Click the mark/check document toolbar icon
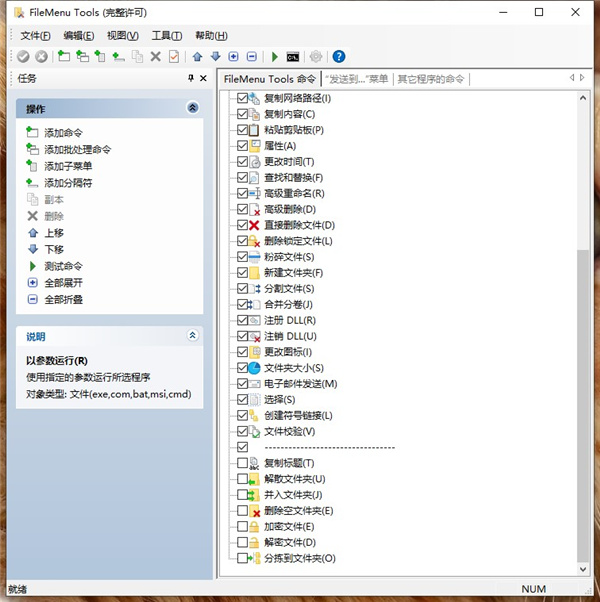This screenshot has height=602, width=600. [x=174, y=57]
